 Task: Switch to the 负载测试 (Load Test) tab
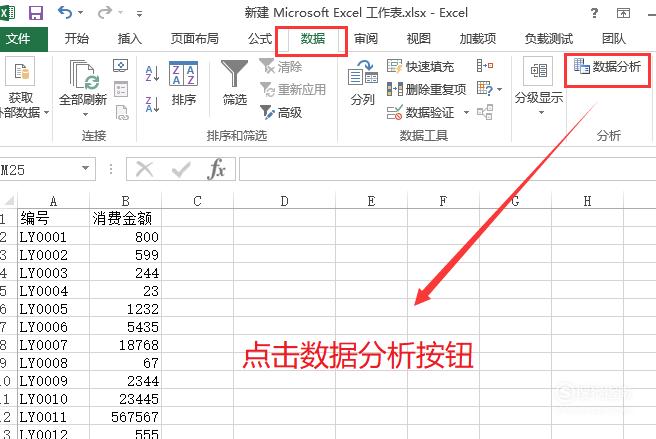pos(549,39)
